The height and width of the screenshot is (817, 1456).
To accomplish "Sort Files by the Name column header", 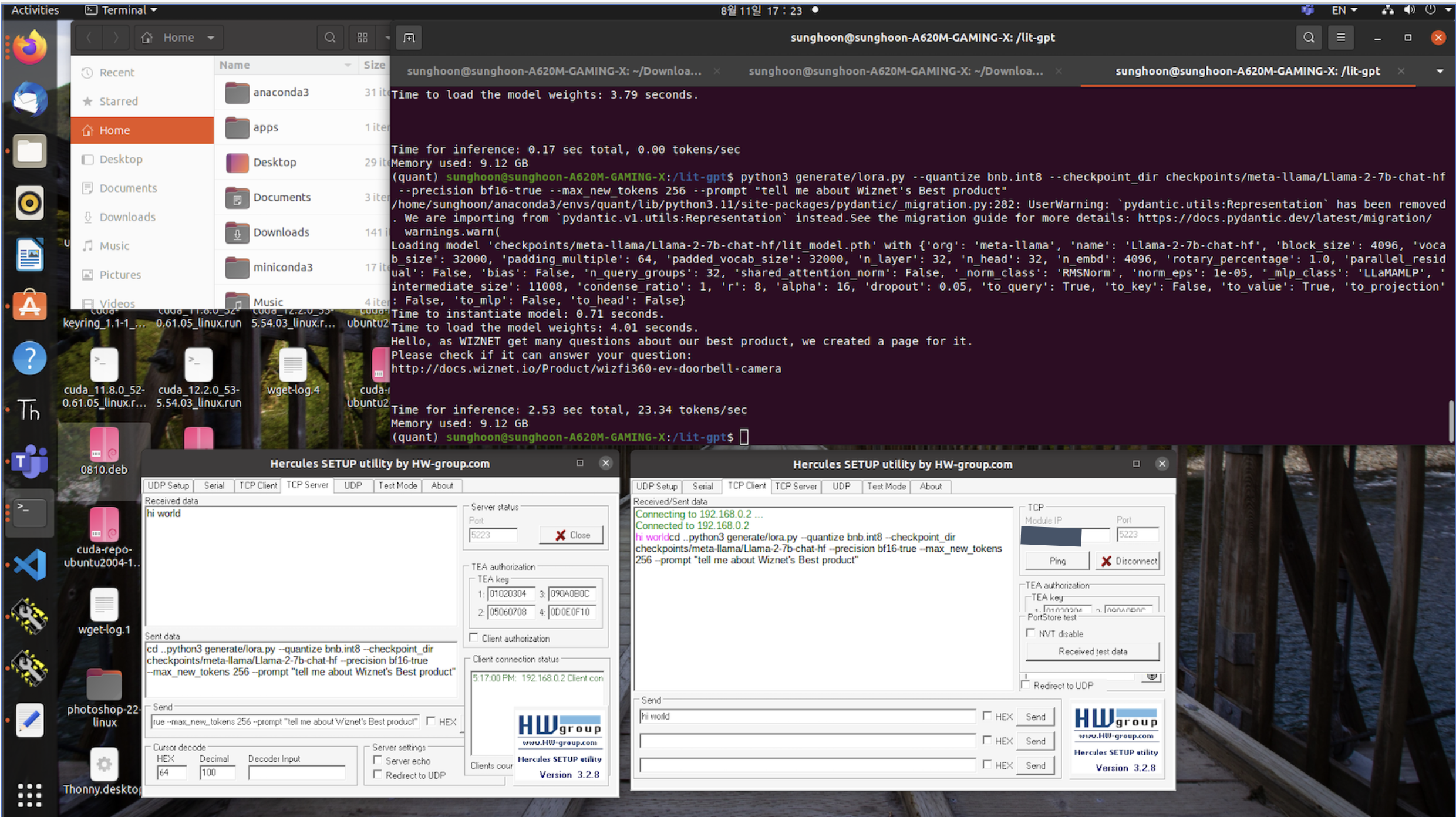I will [x=285, y=65].
